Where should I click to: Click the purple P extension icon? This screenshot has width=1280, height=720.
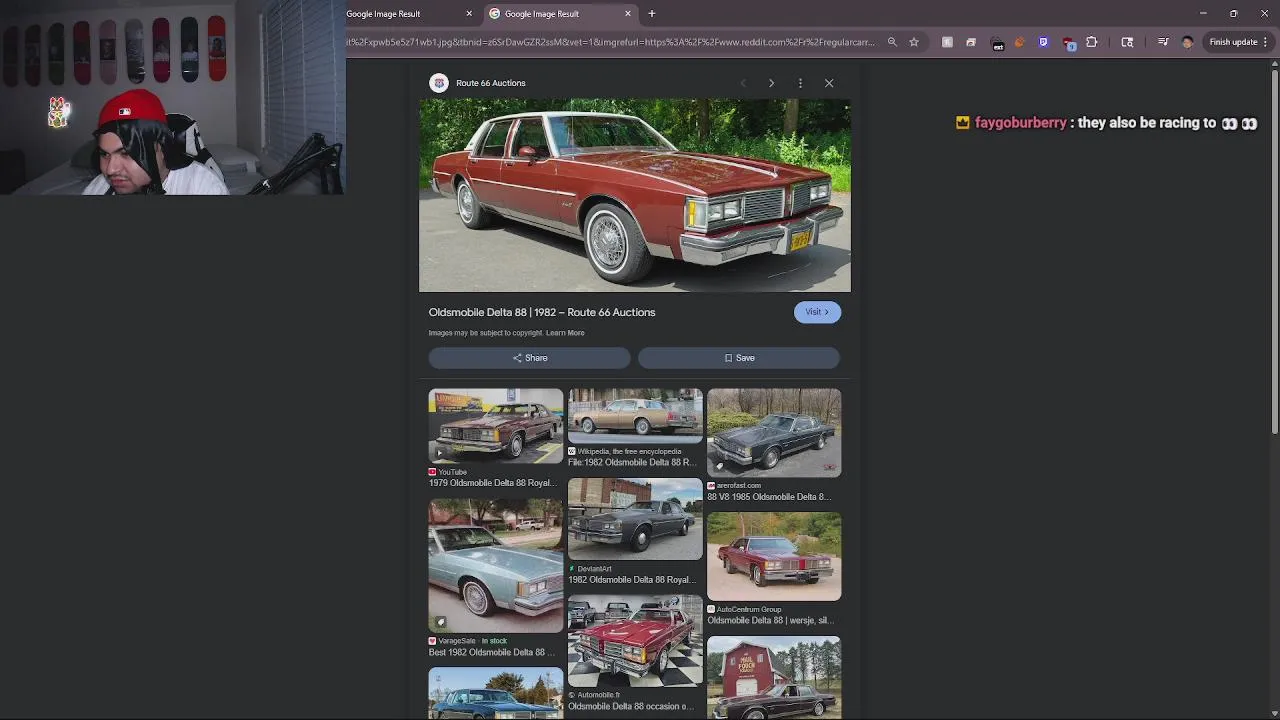pos(1043,42)
